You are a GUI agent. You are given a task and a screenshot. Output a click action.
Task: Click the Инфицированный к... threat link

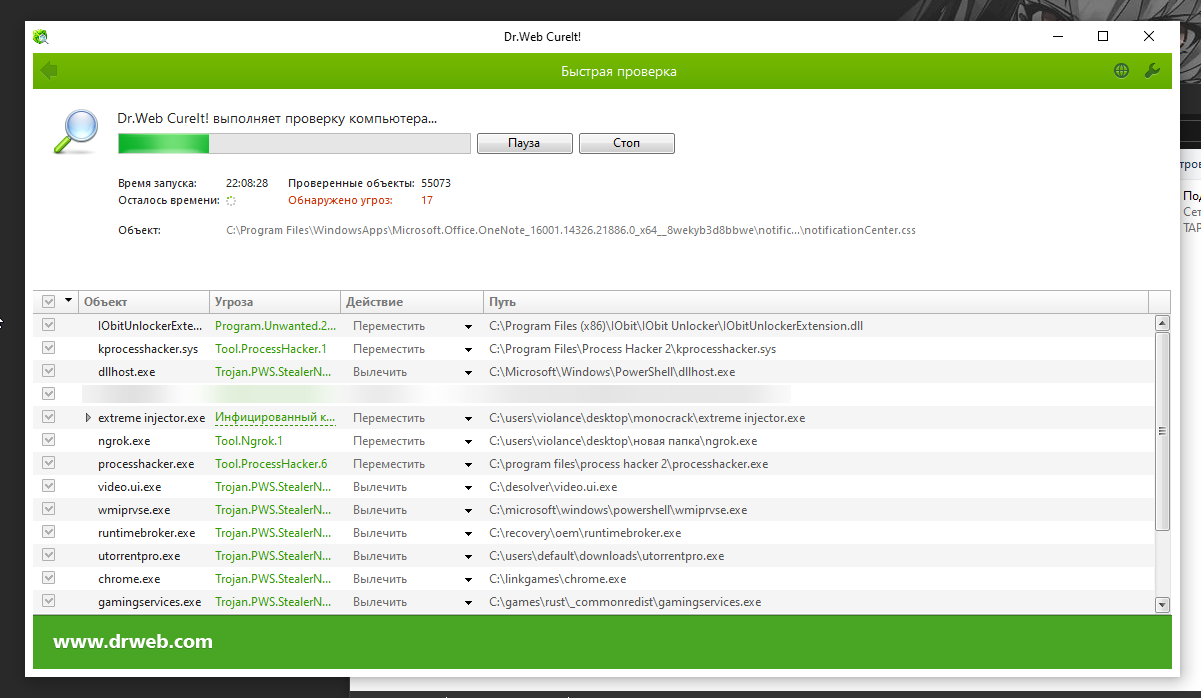(274, 418)
